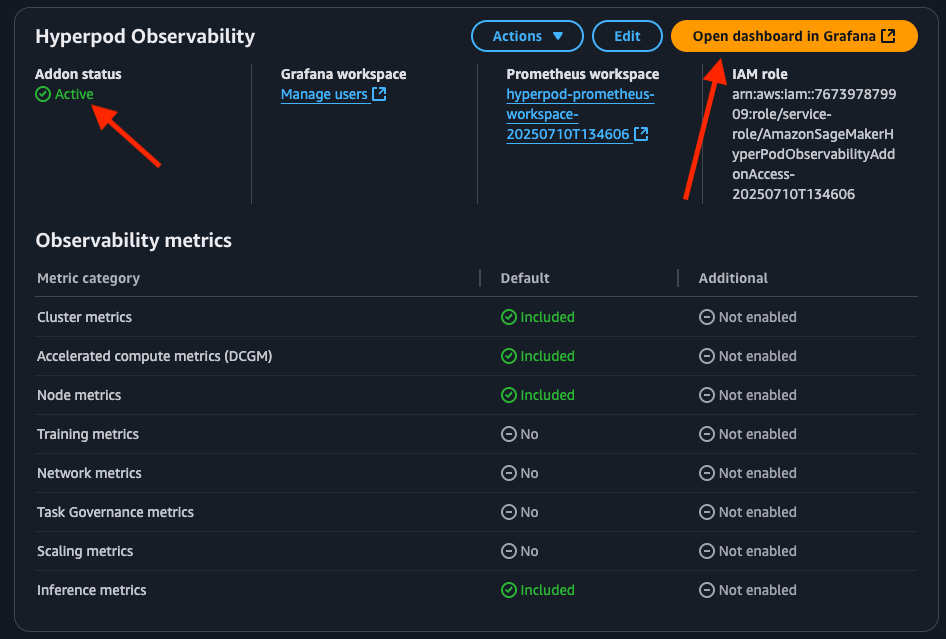Image resolution: width=946 pixels, height=639 pixels.
Task: Click external link icon after Prometheus workspace name
Action: pos(641,134)
